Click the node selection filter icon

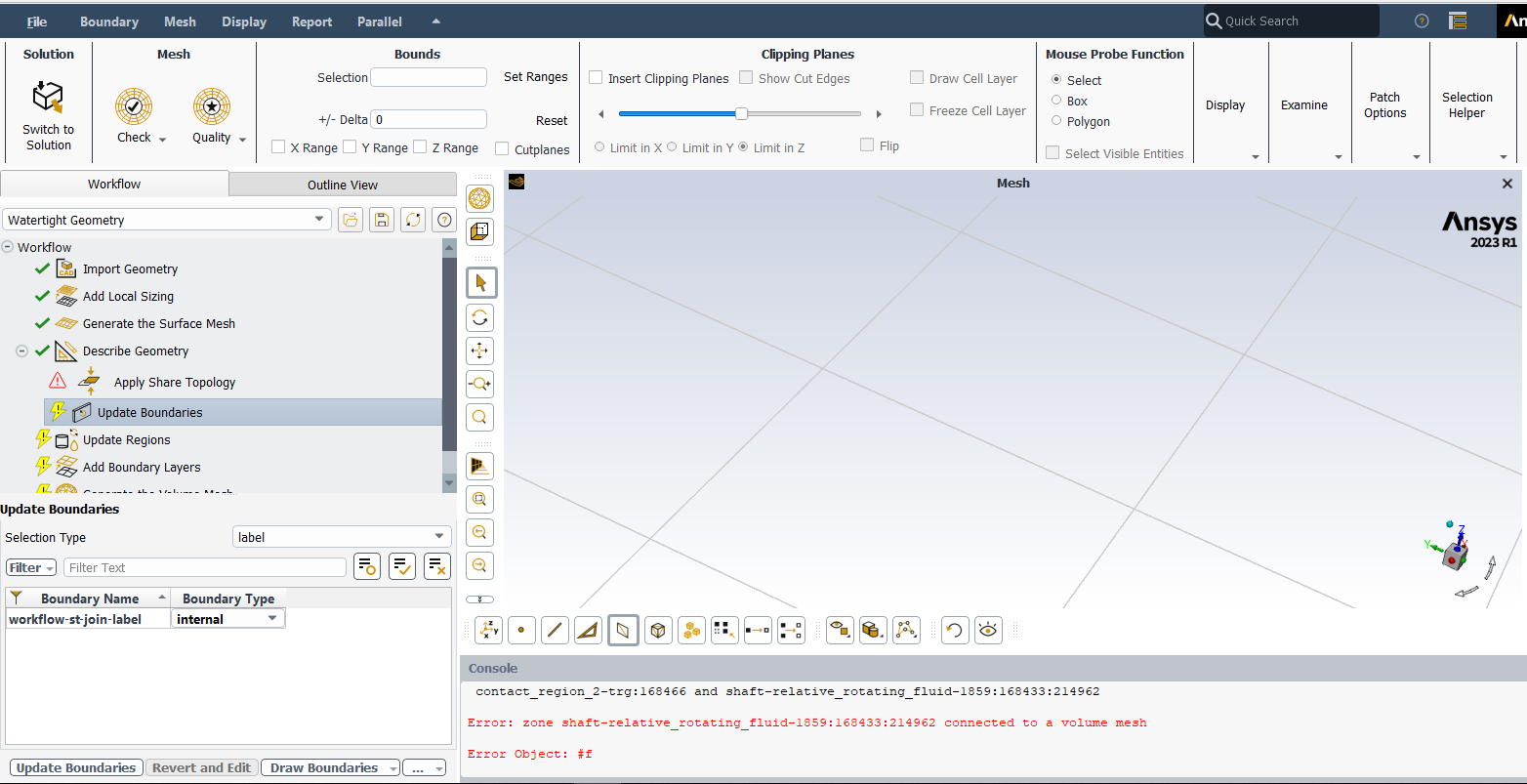pyautogui.click(x=520, y=631)
